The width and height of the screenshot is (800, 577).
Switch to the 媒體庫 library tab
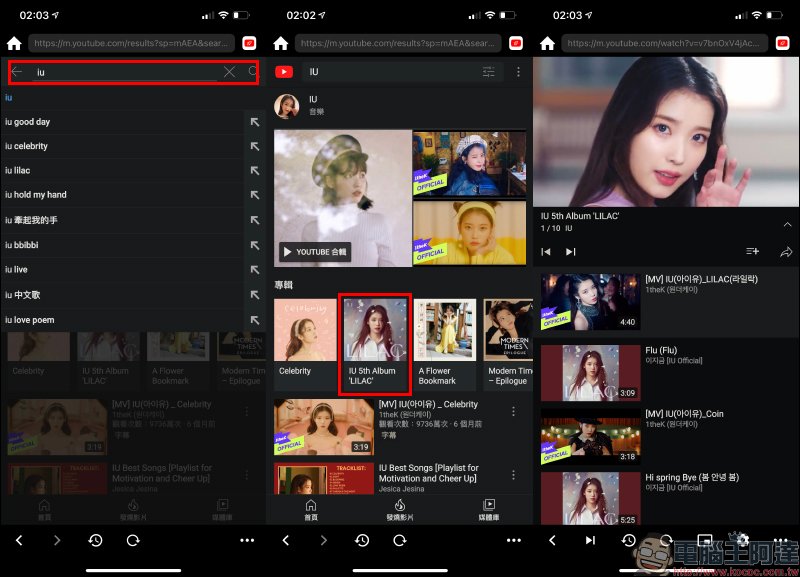[x=489, y=509]
